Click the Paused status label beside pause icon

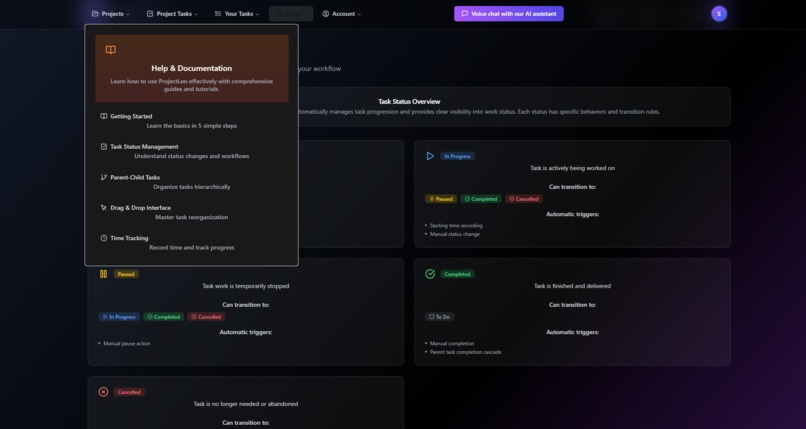(x=126, y=274)
